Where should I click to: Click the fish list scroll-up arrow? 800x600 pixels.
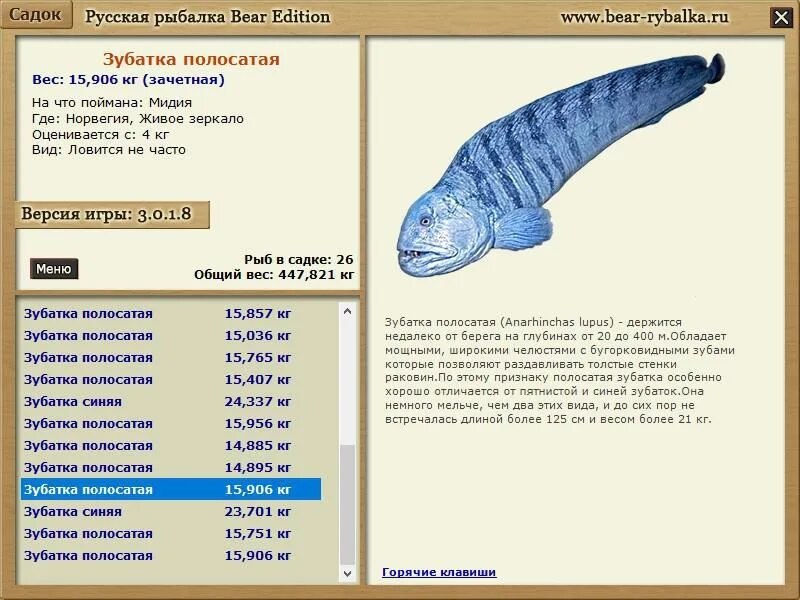(347, 311)
